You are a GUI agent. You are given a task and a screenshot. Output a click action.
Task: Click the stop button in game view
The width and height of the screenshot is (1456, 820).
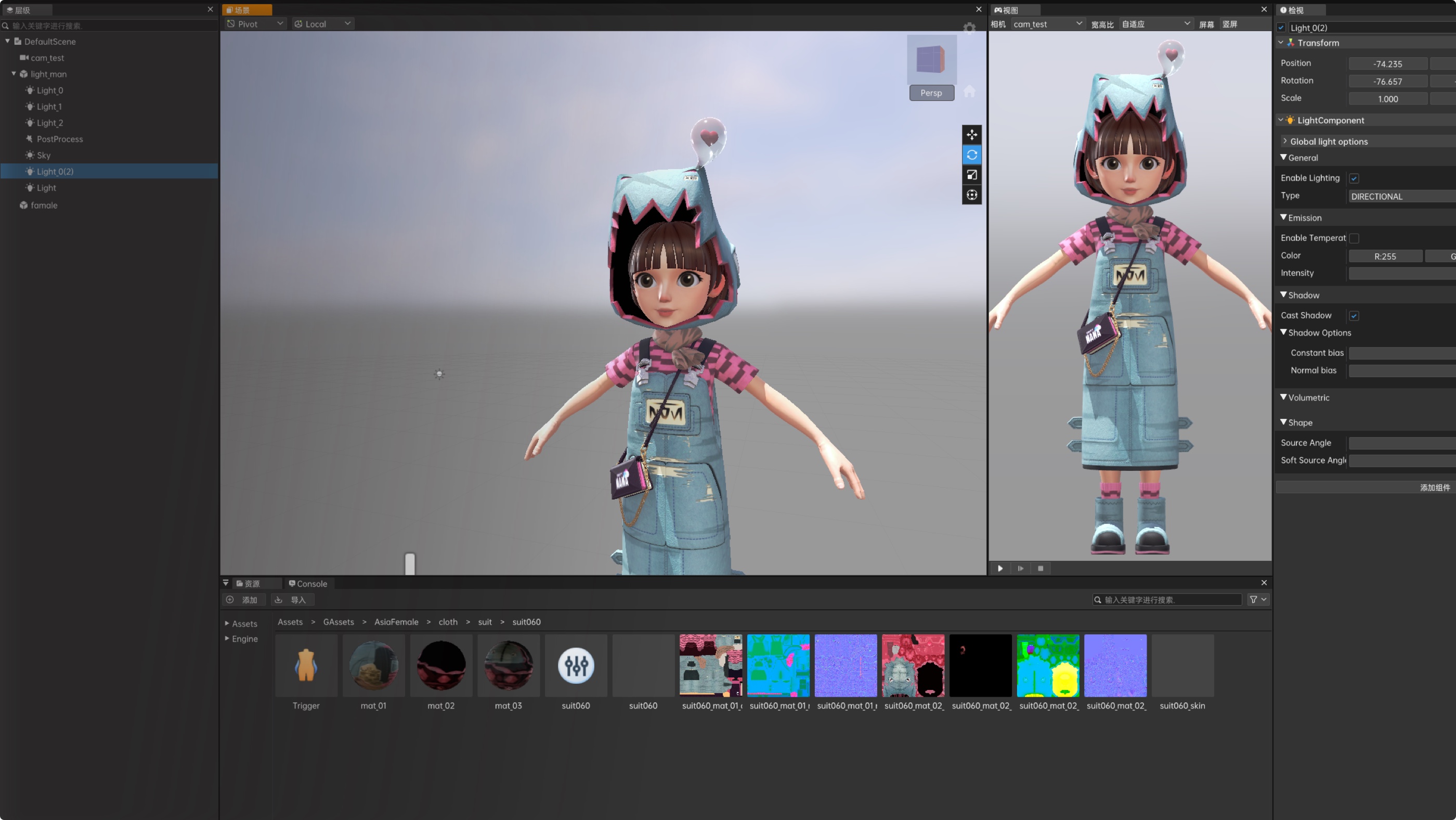pyautogui.click(x=1041, y=568)
